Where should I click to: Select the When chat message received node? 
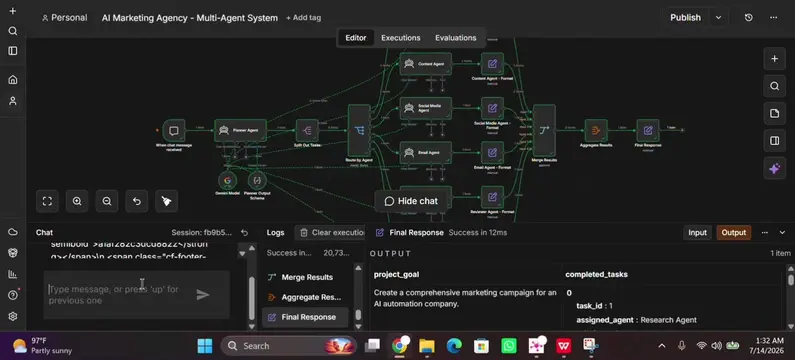point(173,131)
